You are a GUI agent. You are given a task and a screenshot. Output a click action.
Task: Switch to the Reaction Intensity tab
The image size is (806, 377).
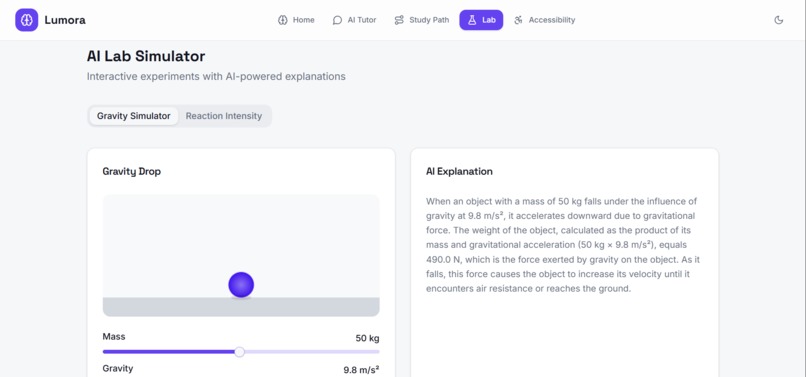click(224, 116)
